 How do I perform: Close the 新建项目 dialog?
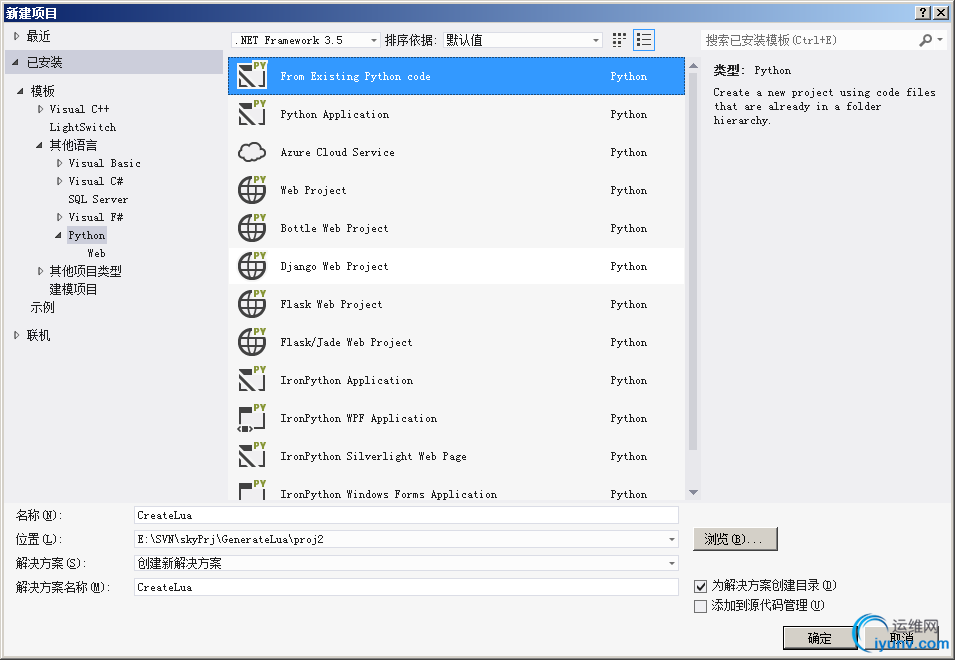coord(940,12)
